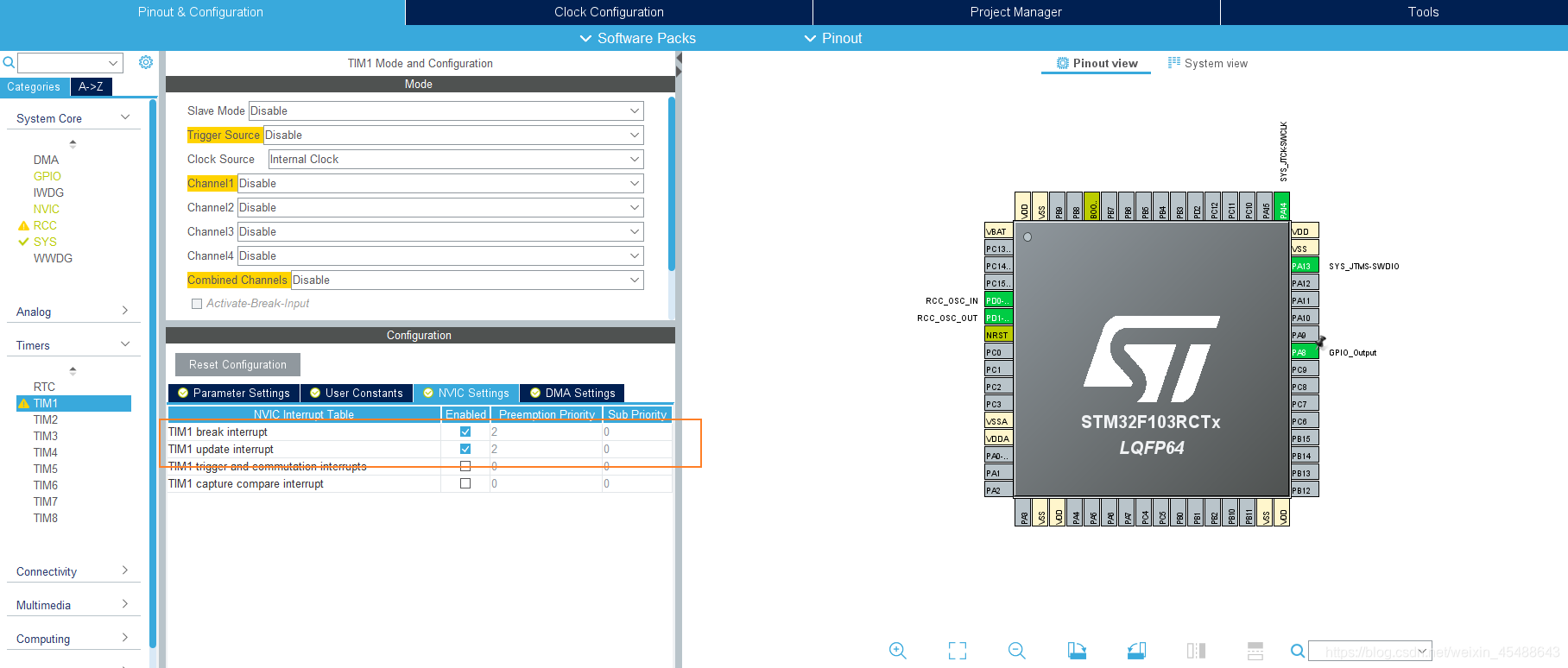The height and width of the screenshot is (668, 1568).
Task: Expand the Connectivity category
Action: coord(73,571)
